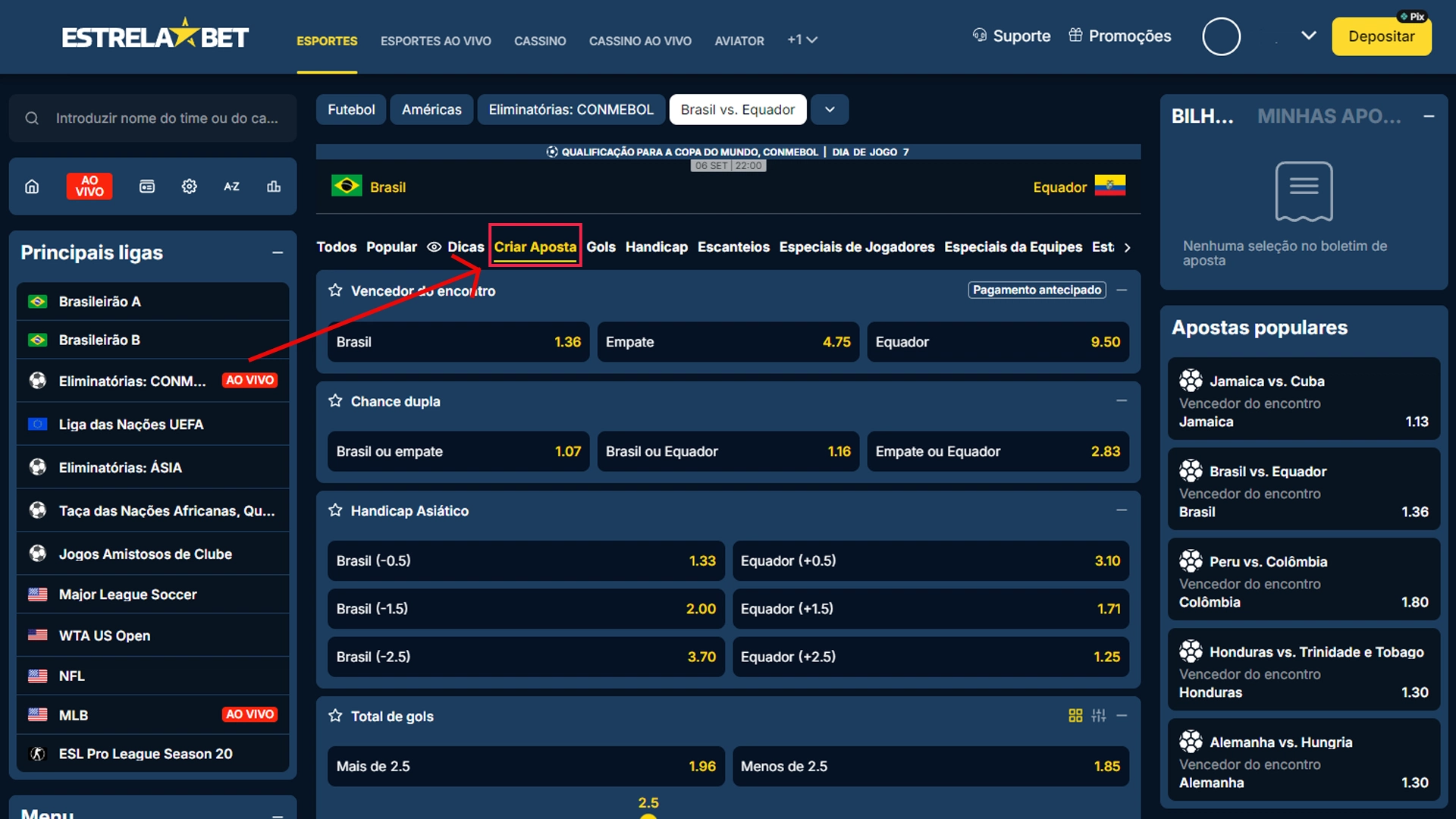Open Major League Soccer league
Viewport: 1456px width, 819px height.
[152, 595]
